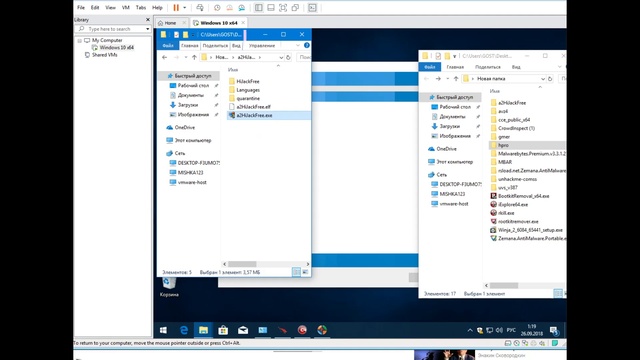
Task: Open Файл tab in the left Explorer window
Action: pos(168,46)
